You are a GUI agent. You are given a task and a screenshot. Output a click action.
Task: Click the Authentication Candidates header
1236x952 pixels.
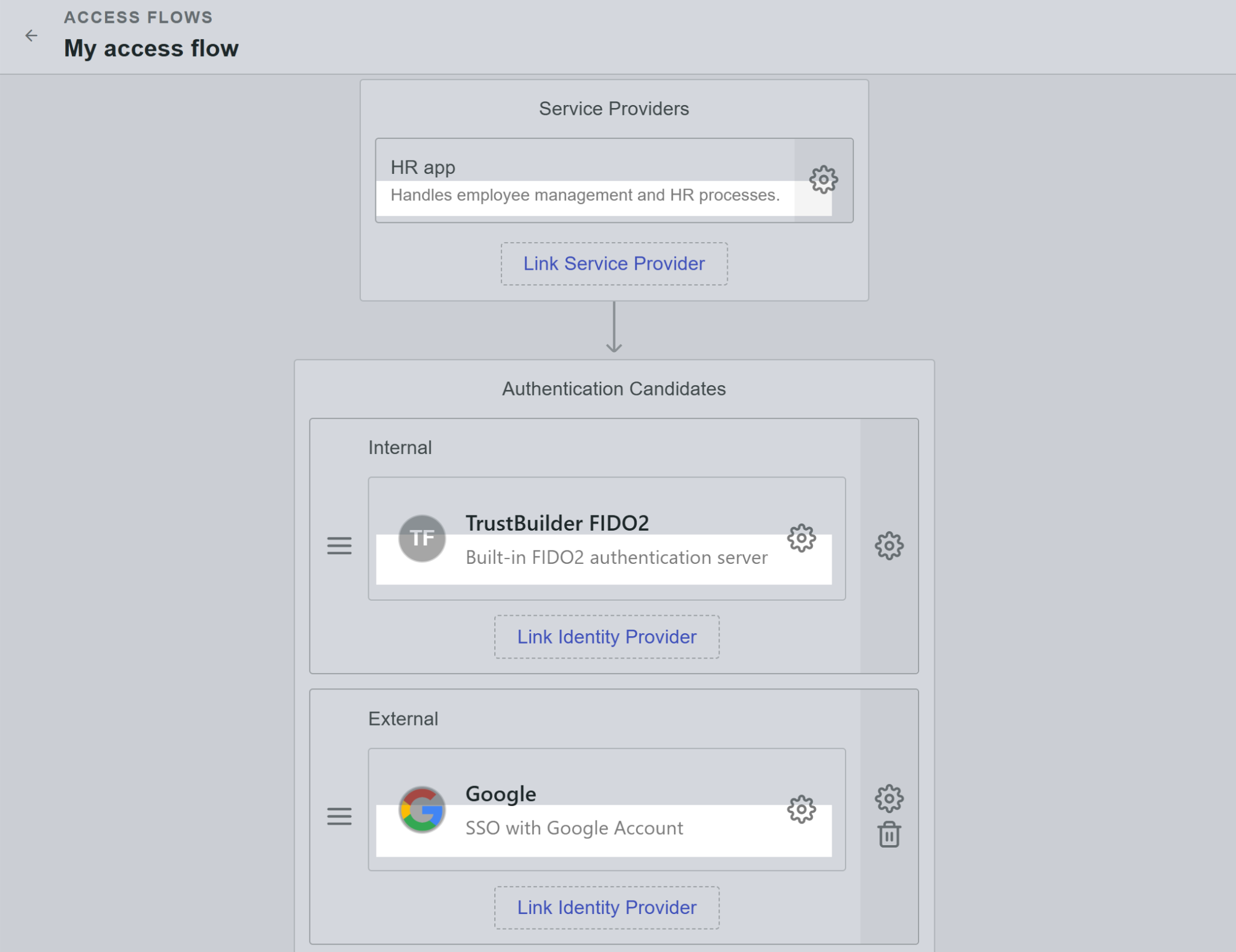(613, 388)
